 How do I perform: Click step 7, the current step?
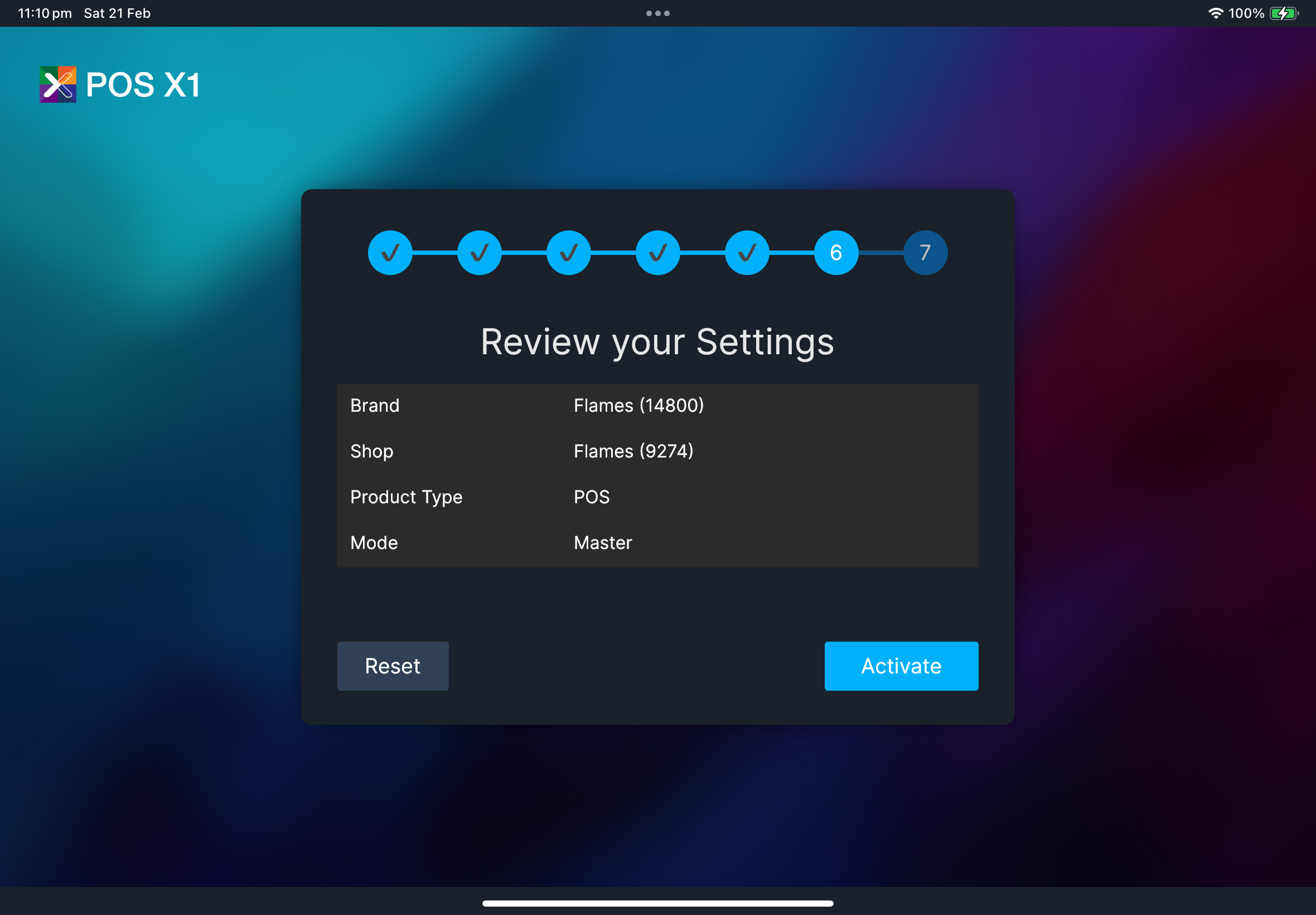[x=925, y=252]
